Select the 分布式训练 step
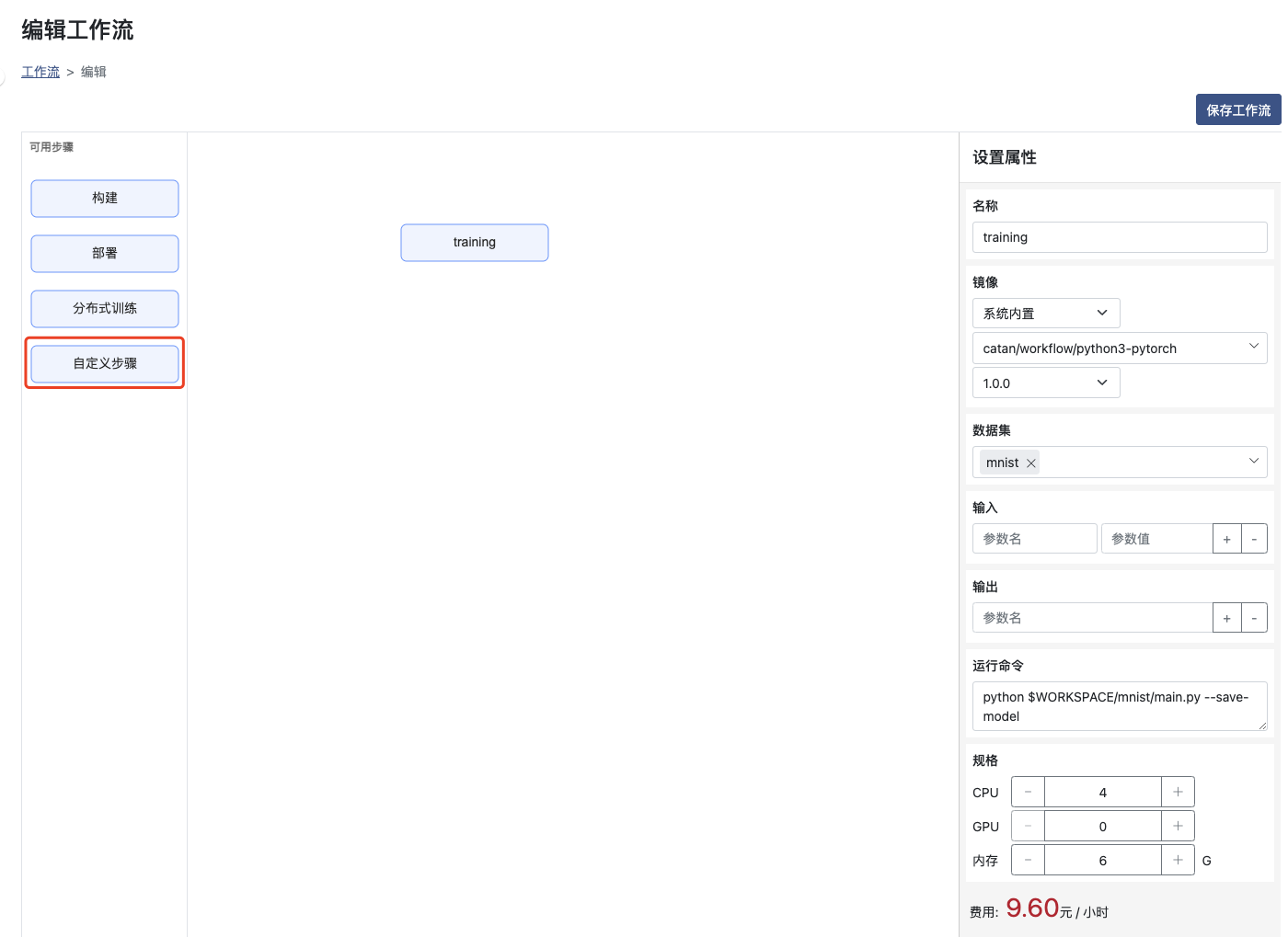1288x937 pixels. click(105, 308)
